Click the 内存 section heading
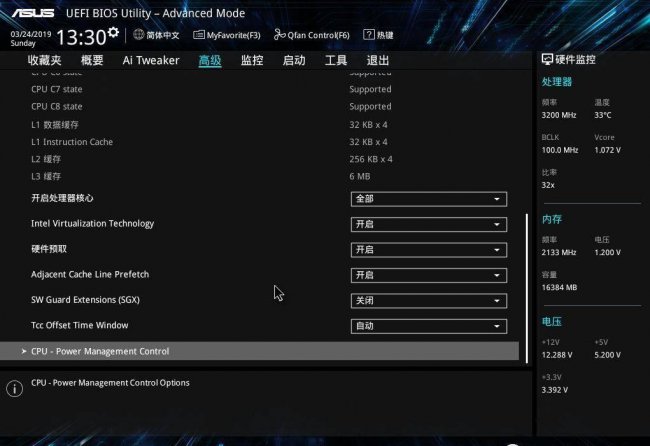The height and width of the screenshot is (446, 650). (x=552, y=219)
